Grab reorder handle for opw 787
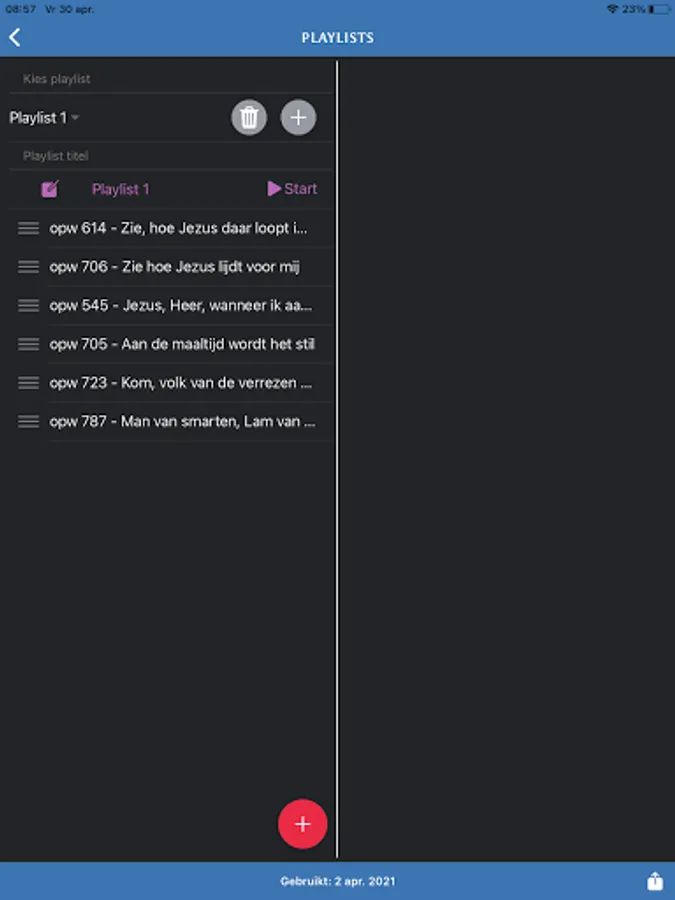This screenshot has width=675, height=900. pyautogui.click(x=28, y=421)
